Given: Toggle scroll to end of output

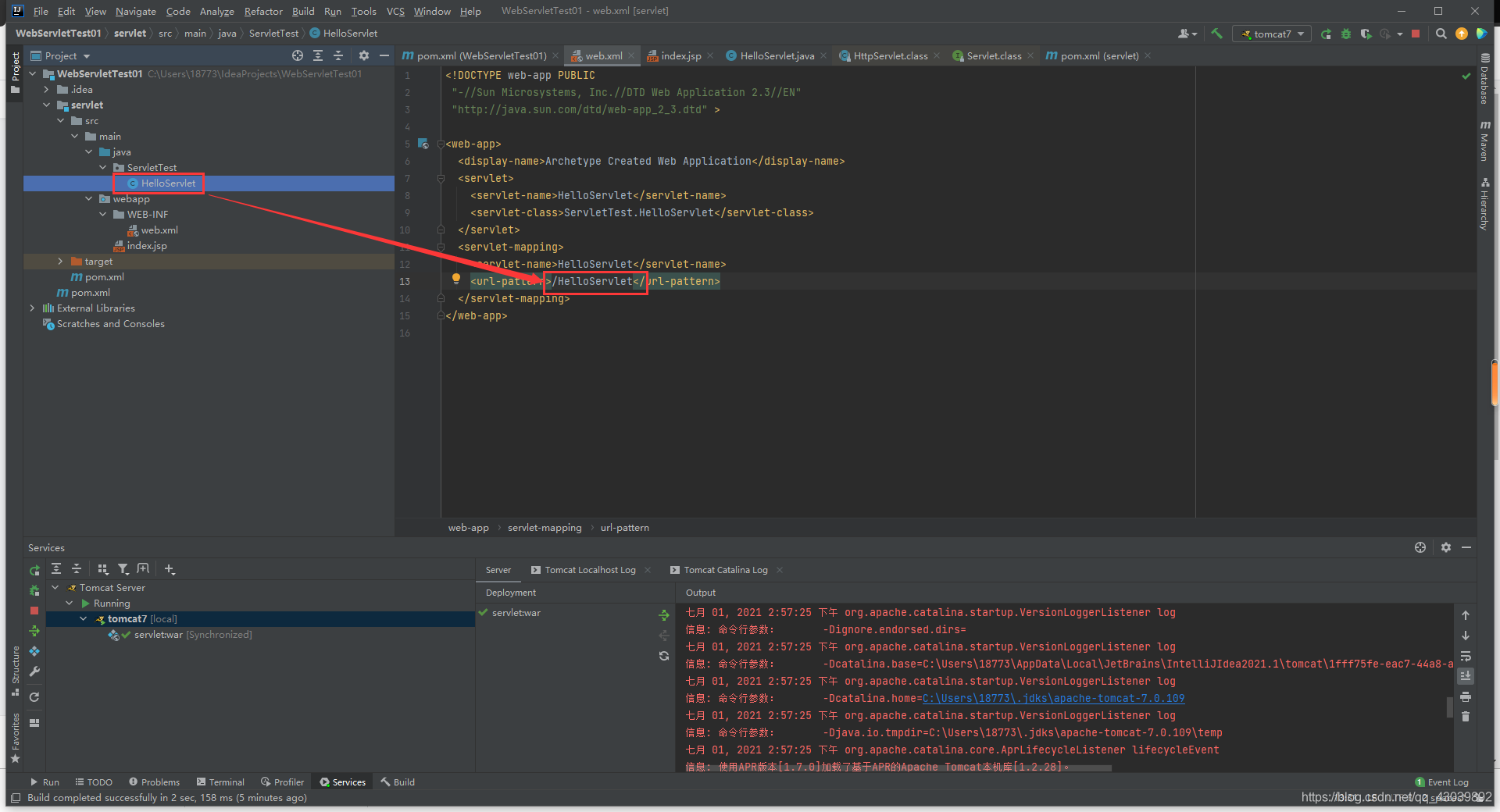Looking at the screenshot, I should 1466,675.
